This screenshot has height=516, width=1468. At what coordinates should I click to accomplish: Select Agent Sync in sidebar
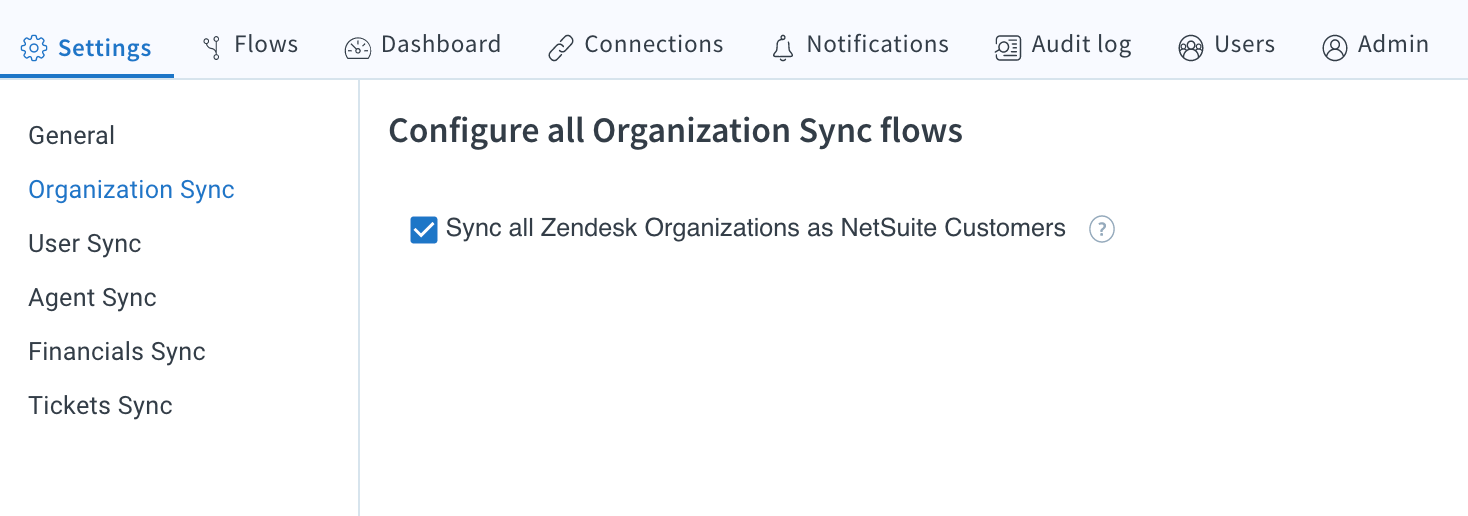pos(93,297)
